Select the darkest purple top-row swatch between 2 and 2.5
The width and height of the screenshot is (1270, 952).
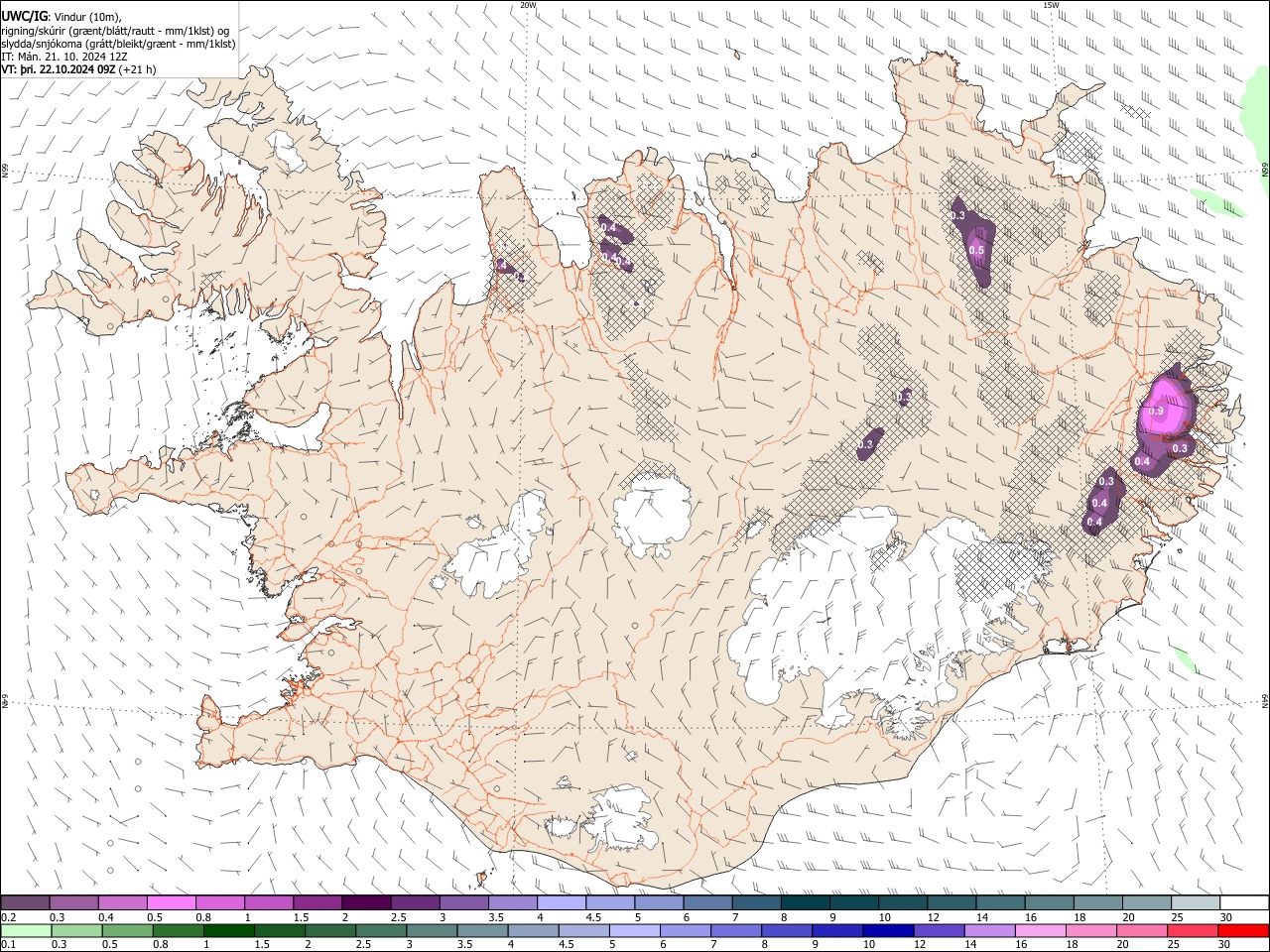[366, 902]
